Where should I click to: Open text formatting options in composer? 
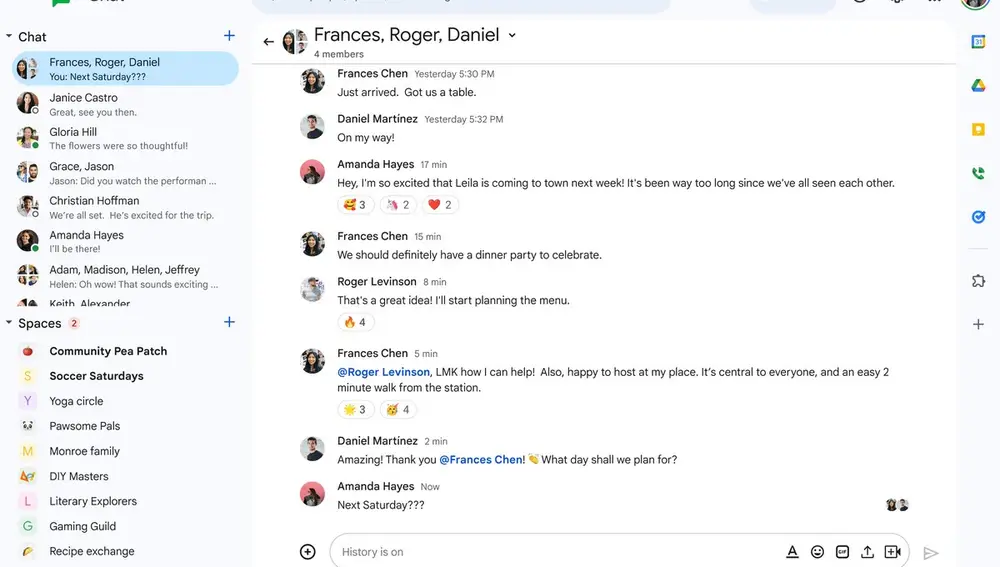792,552
